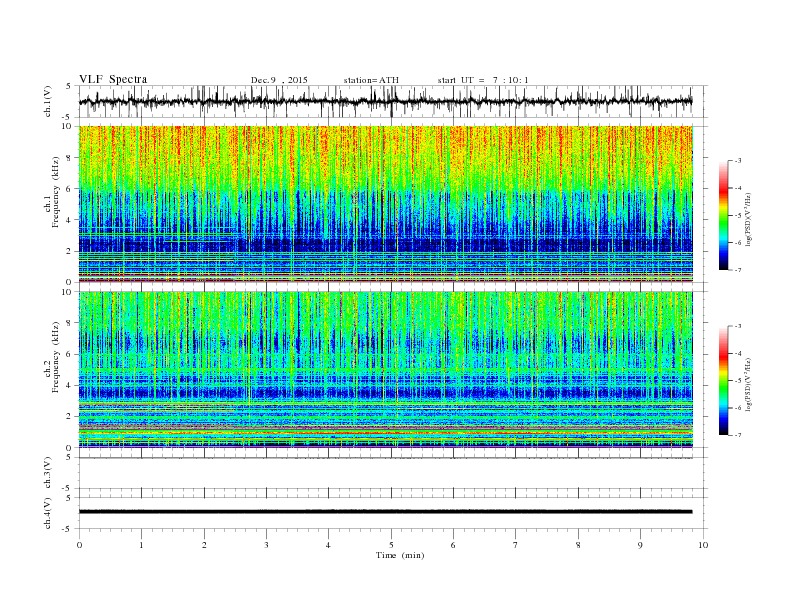
Task: Click the upper colorbar "log(PSD)(V²/Hz)" label
Action: point(748,219)
